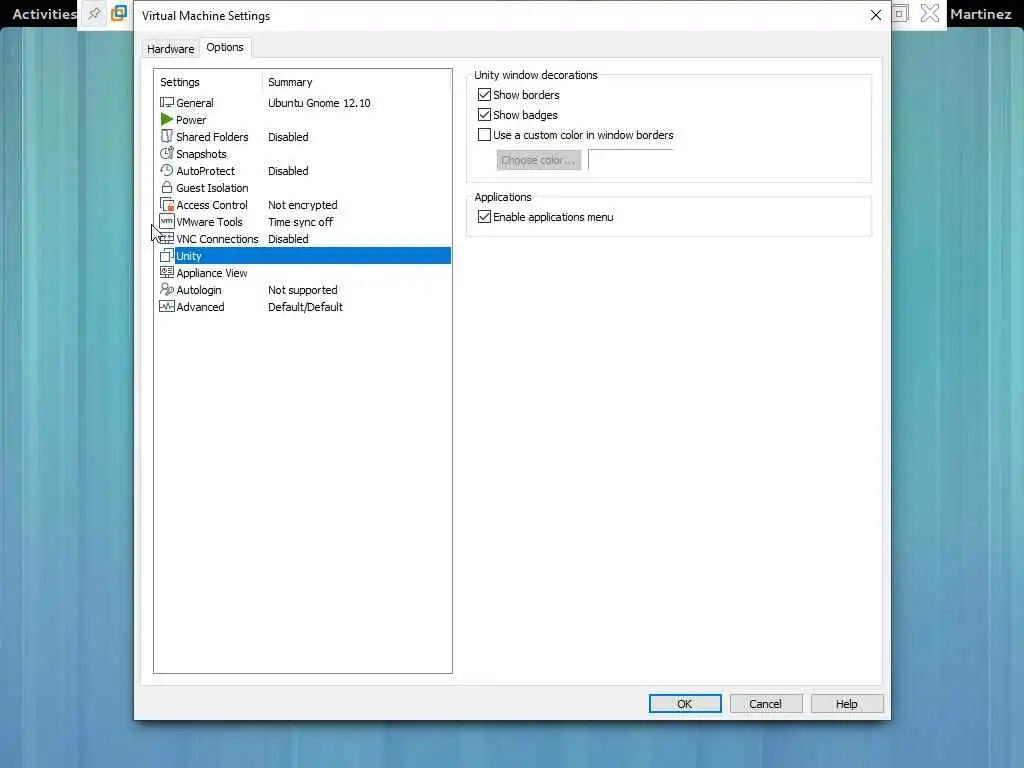This screenshot has height=768, width=1024.
Task: Open GNOME Activities overview
Action: [44, 14]
